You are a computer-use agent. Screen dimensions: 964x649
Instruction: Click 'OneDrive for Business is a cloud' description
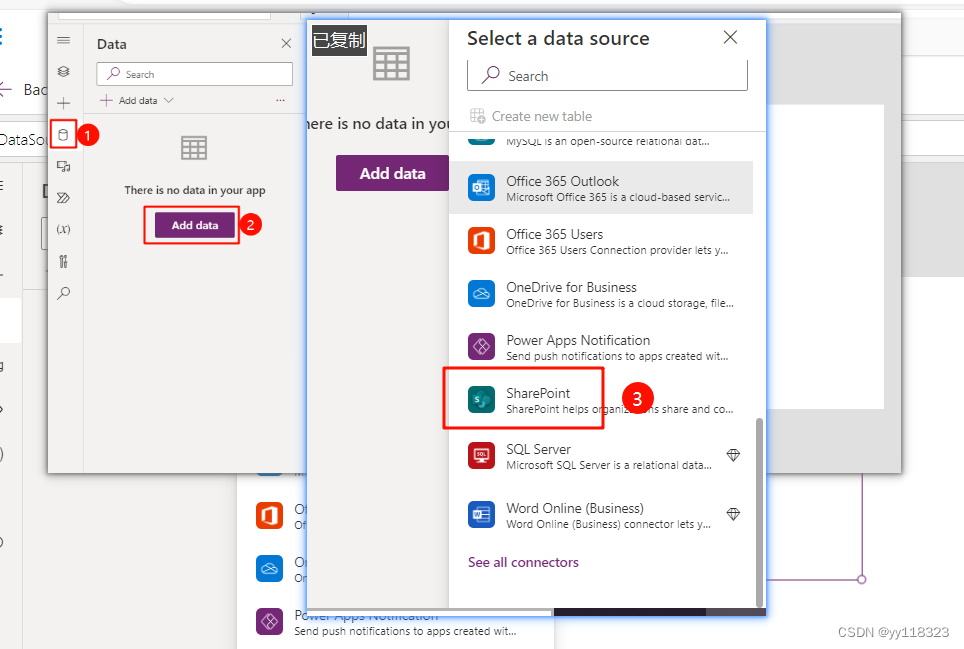click(x=620, y=303)
